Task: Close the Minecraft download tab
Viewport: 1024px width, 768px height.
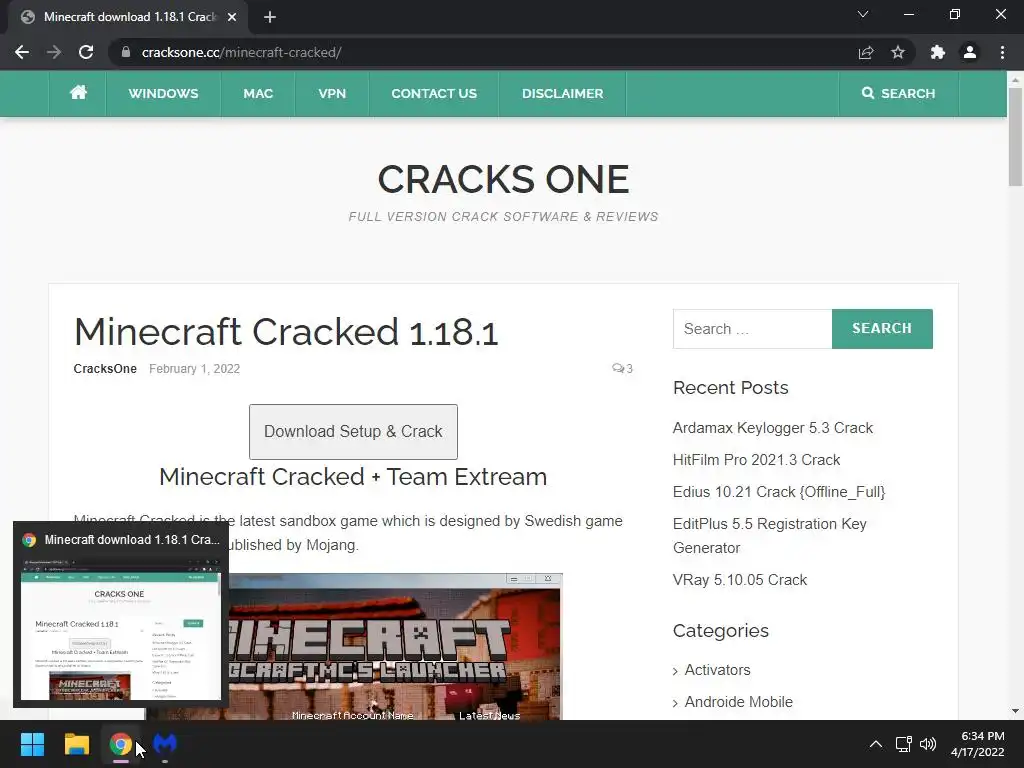Action: (232, 17)
